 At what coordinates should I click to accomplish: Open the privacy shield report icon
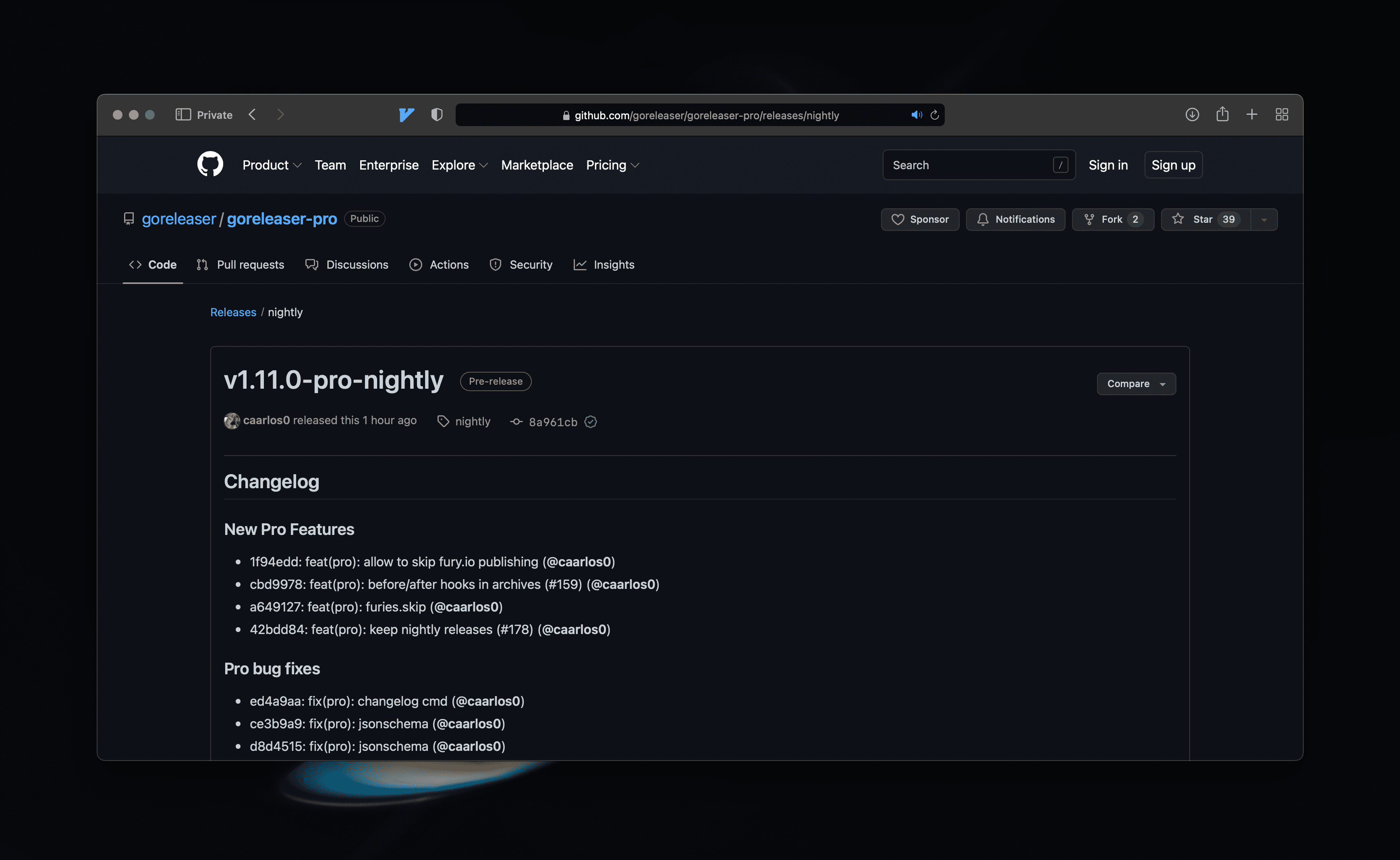437,115
